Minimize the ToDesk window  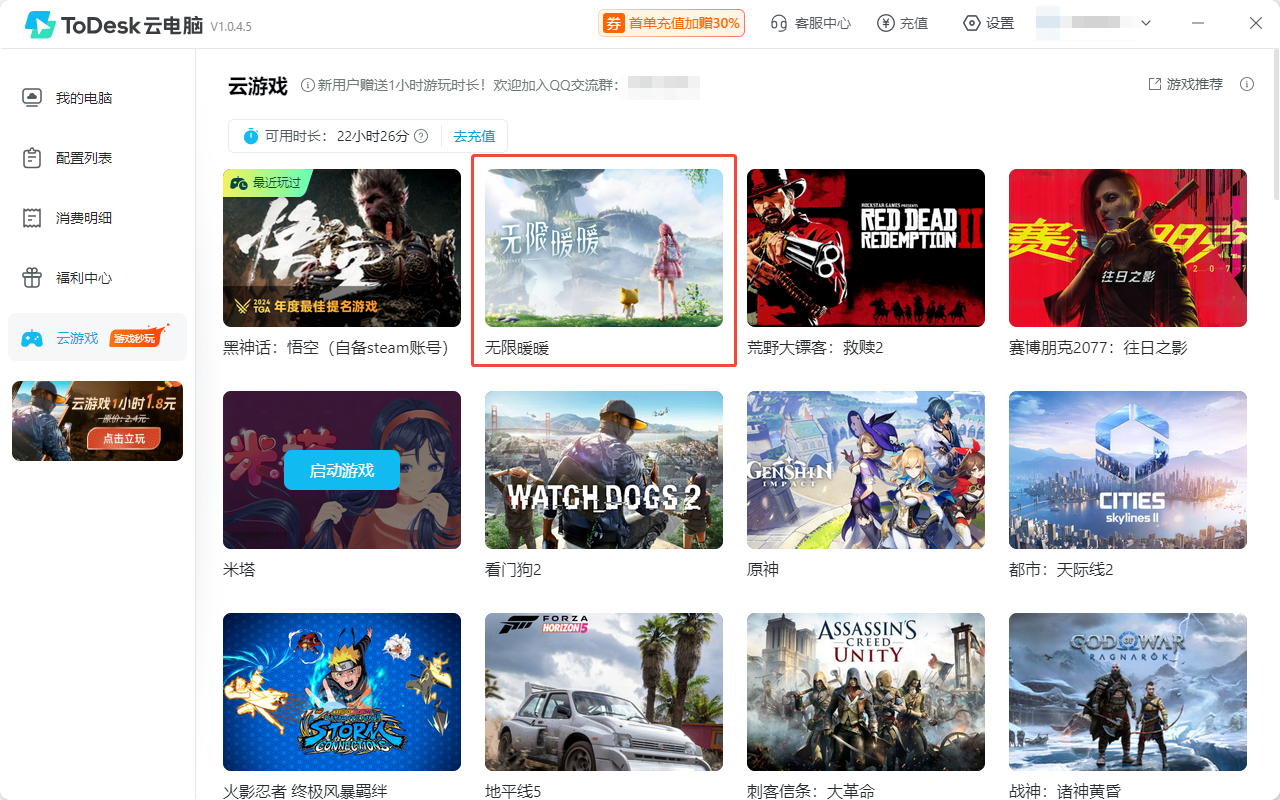point(1200,23)
